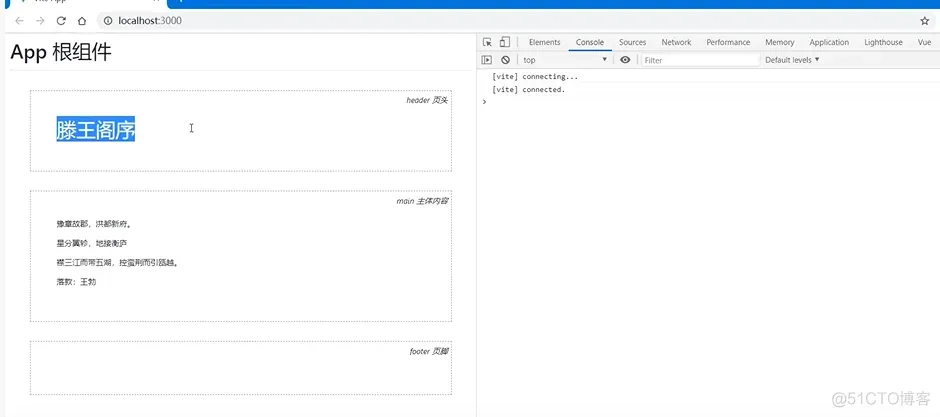940x417 pixels.
Task: Click the main 主体内容 label
Action: tap(422, 201)
